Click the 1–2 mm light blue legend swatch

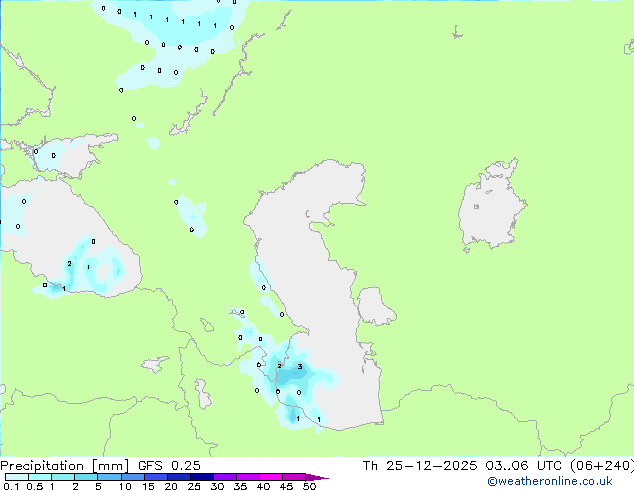click(63, 477)
